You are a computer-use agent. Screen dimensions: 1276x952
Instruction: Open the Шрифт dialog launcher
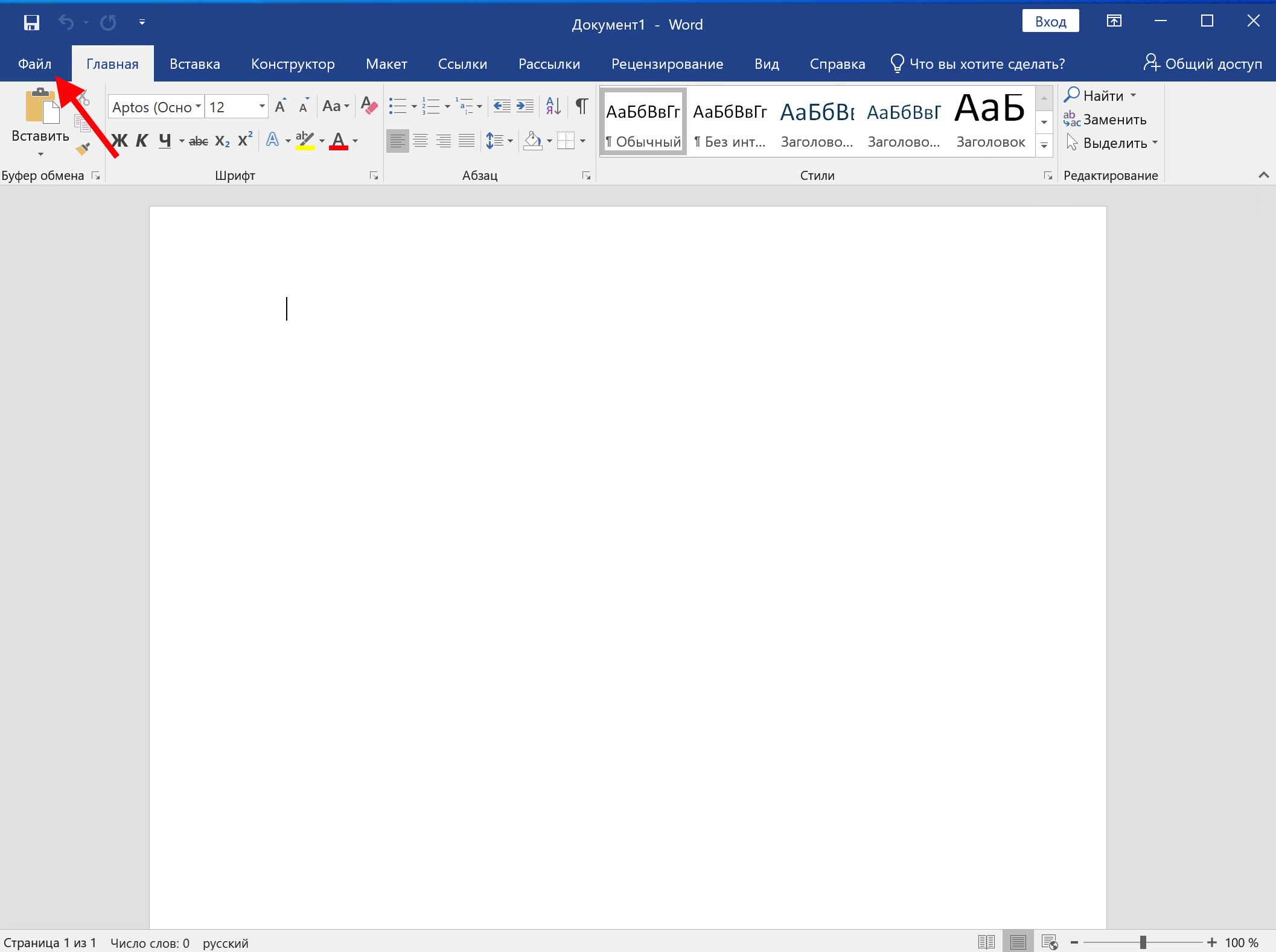click(x=374, y=176)
